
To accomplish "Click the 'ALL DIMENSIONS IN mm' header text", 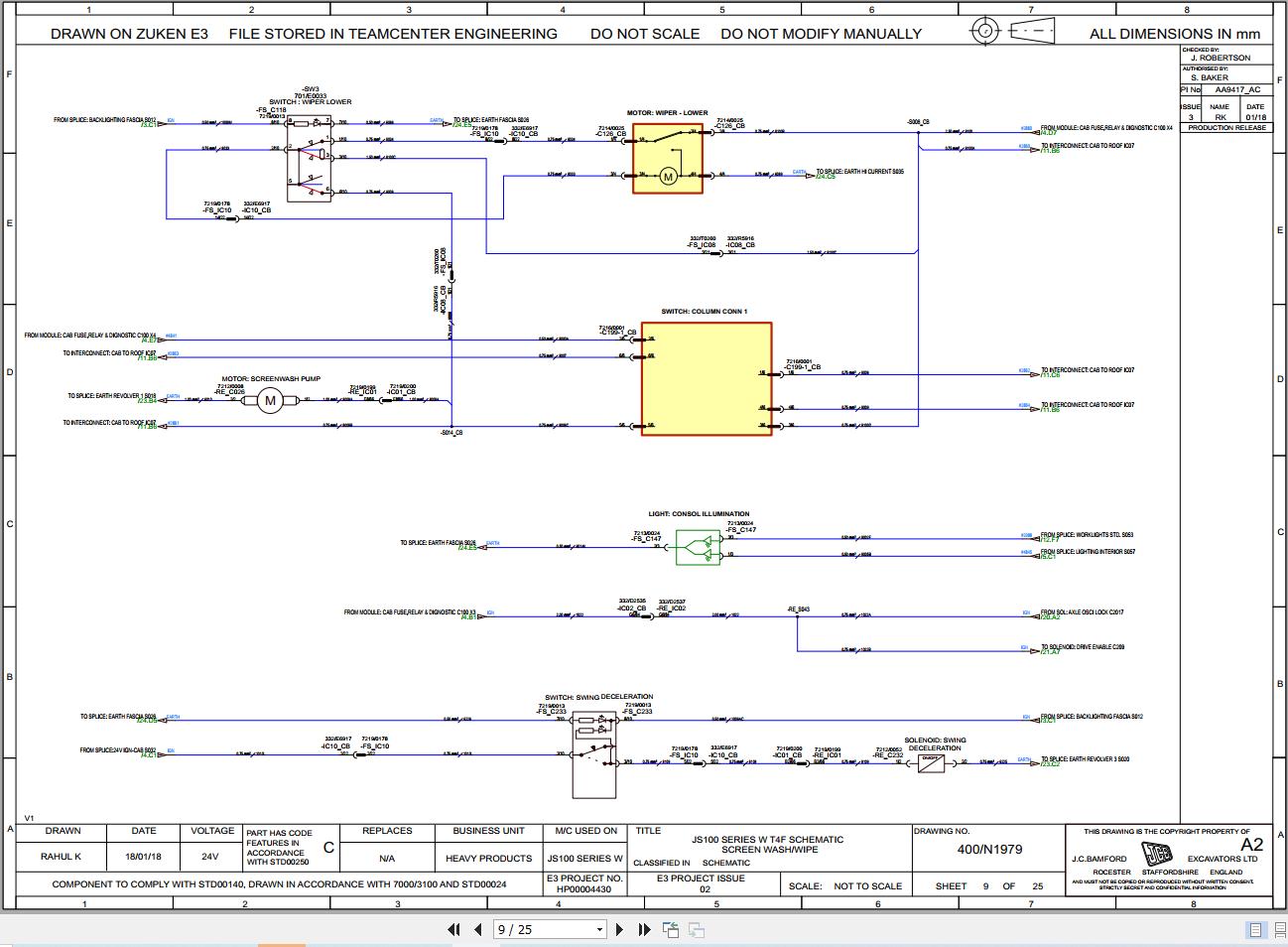I will (x=1175, y=33).
